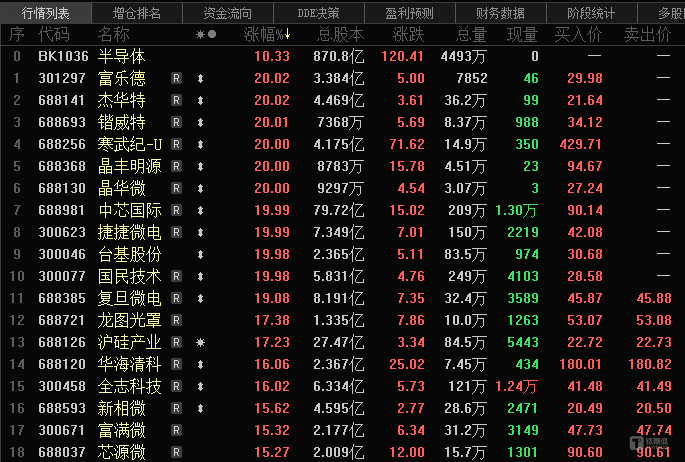Open the 财务数据 tab
The height and width of the screenshot is (462, 685).
click(500, 13)
